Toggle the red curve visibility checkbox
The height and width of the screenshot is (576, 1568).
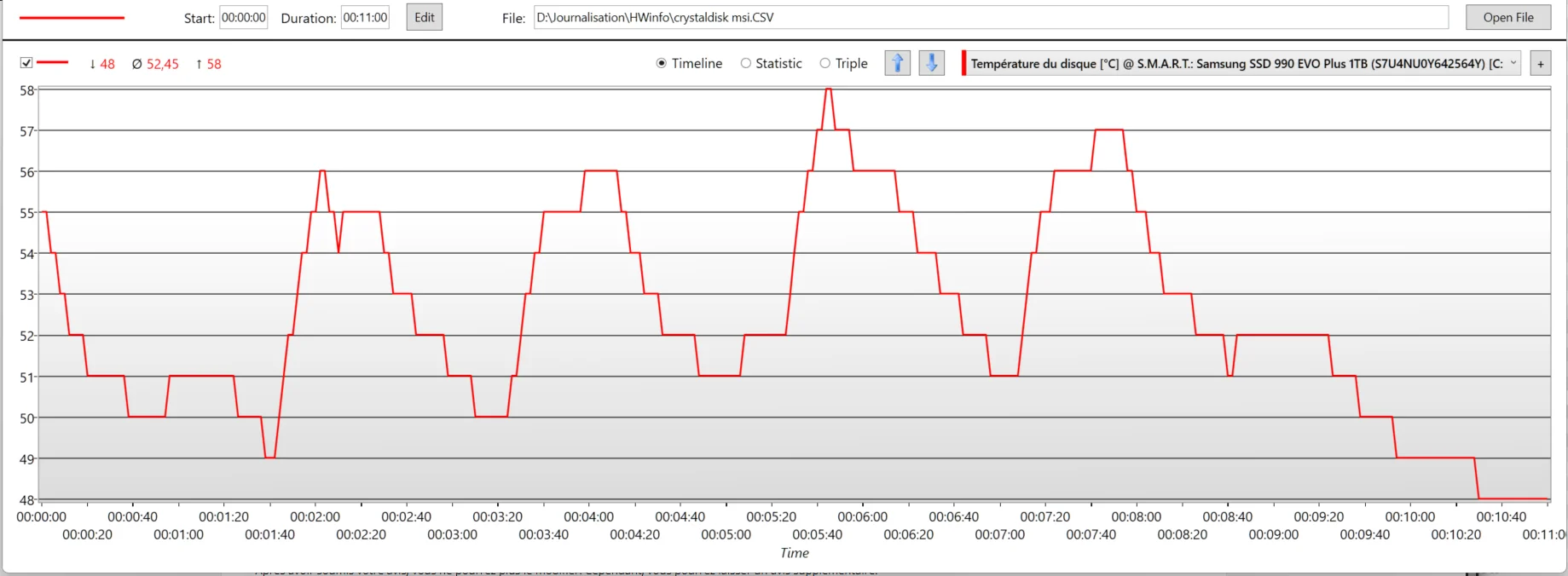[26, 63]
